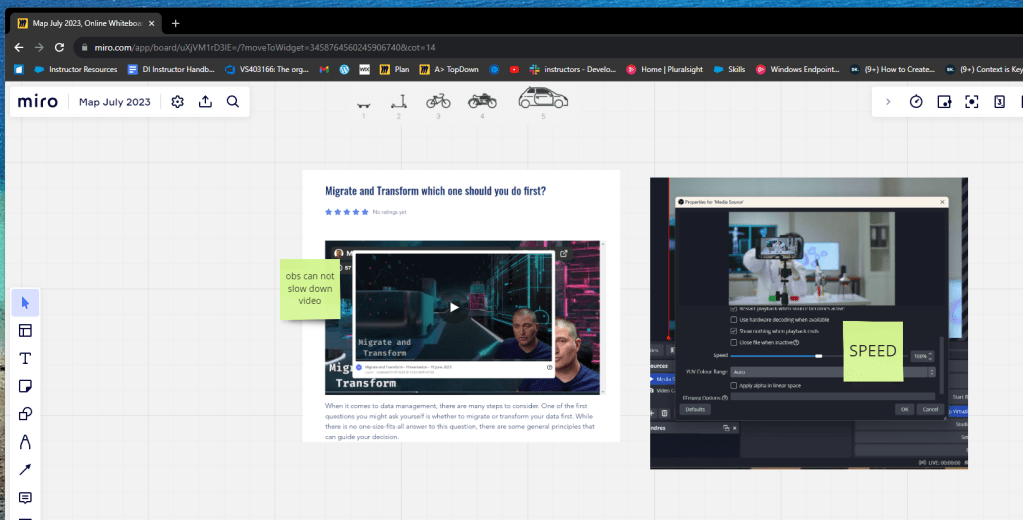Viewport: 1023px width, 520px height.
Task: Click the board name Map July 2023
Action: [x=115, y=102]
